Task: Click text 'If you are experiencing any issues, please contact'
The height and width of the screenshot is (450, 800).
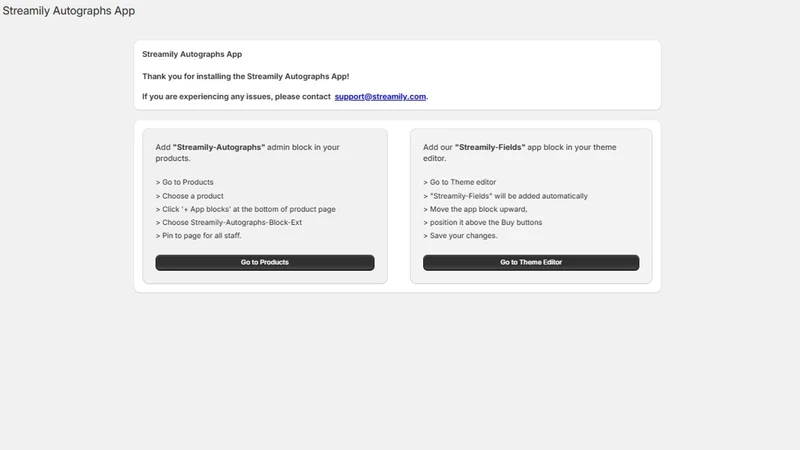Action: (236, 96)
